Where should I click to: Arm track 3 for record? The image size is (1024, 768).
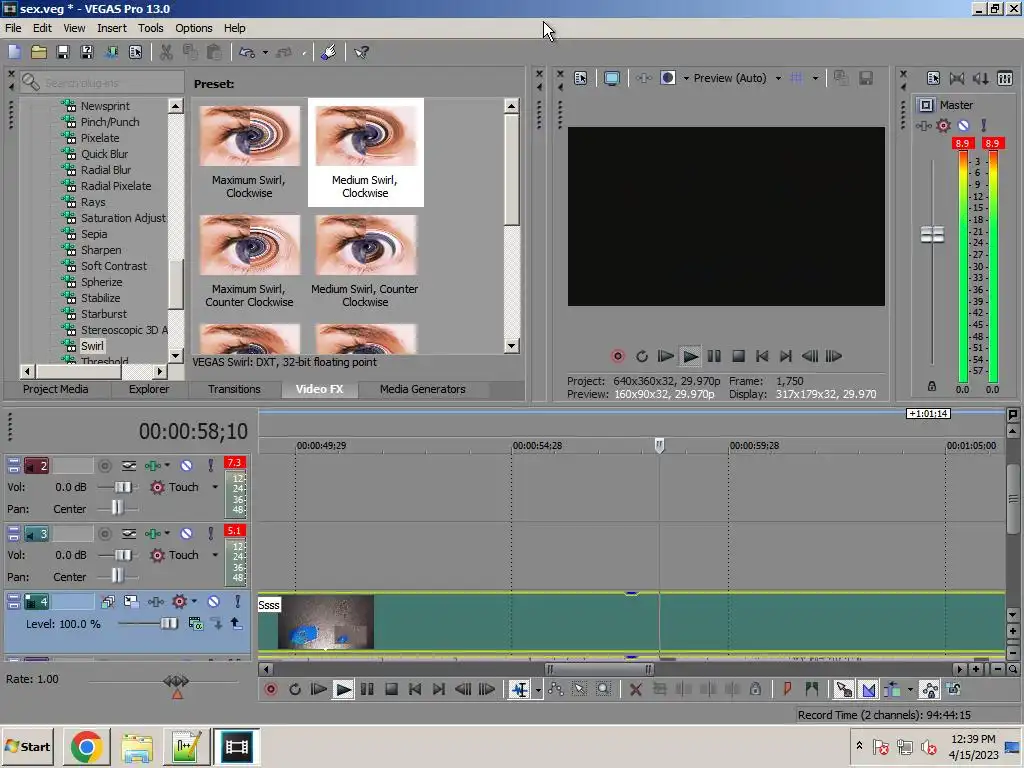pyautogui.click(x=104, y=534)
